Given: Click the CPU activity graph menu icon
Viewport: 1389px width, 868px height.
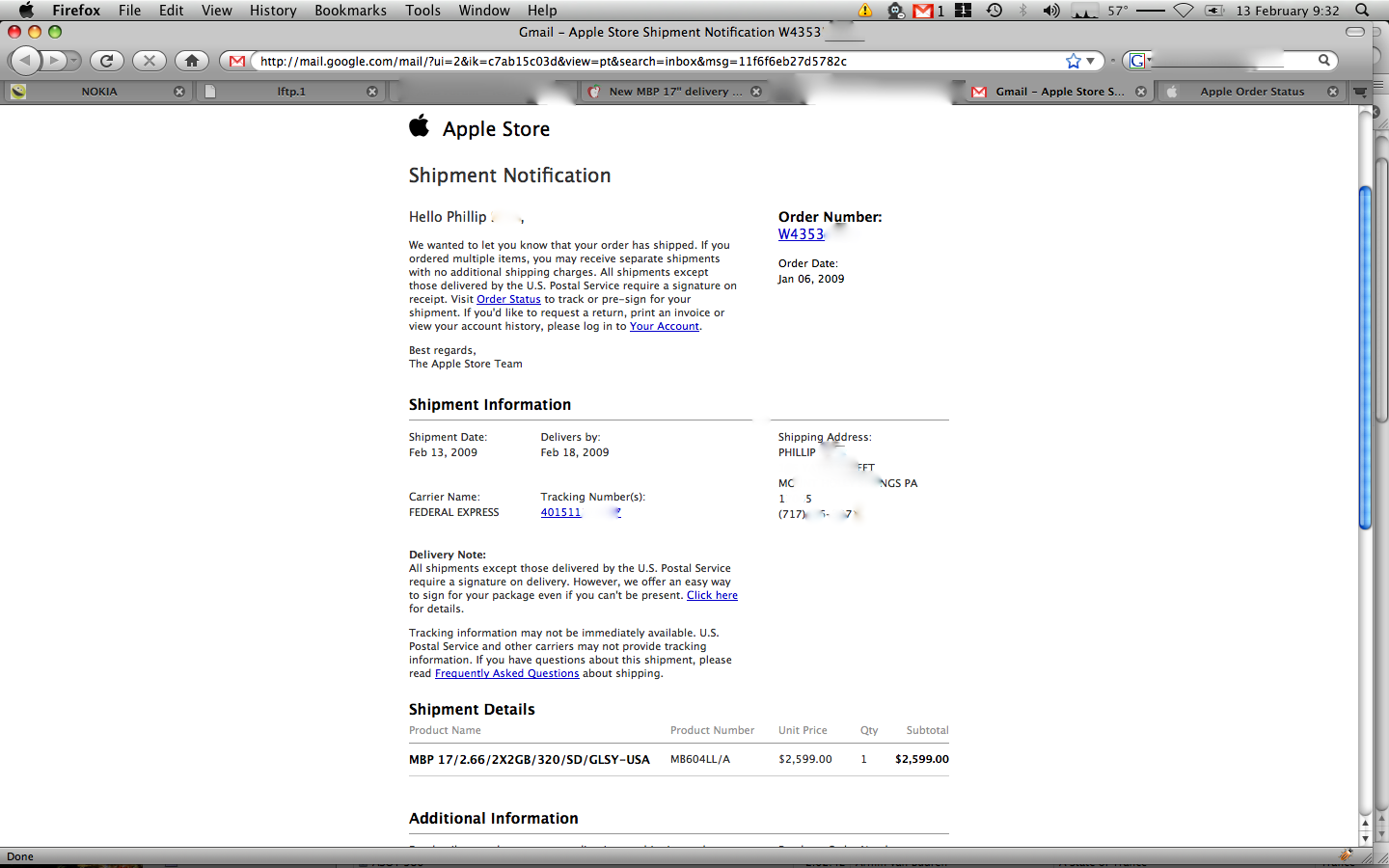Looking at the screenshot, I should click(1085, 11).
